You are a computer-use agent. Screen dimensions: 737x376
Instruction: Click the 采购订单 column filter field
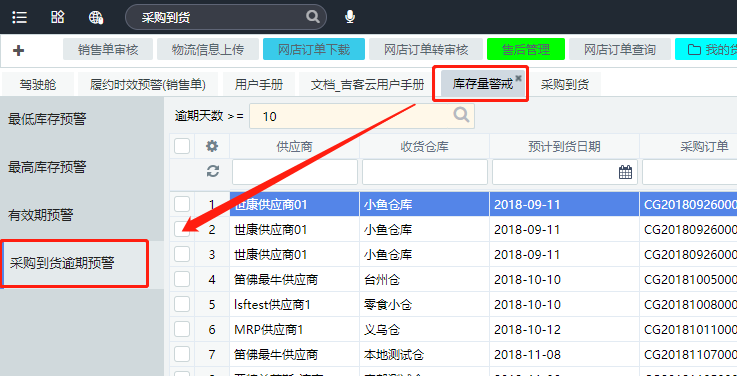tap(690, 172)
